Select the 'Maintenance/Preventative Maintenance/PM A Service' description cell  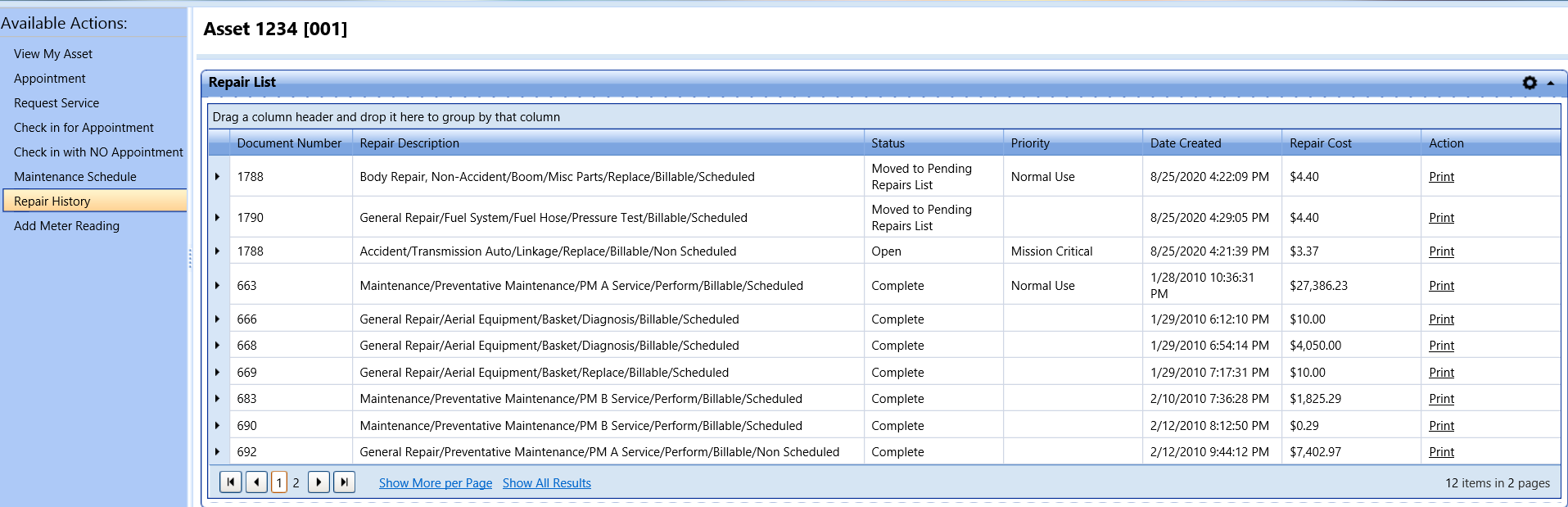coord(608,286)
